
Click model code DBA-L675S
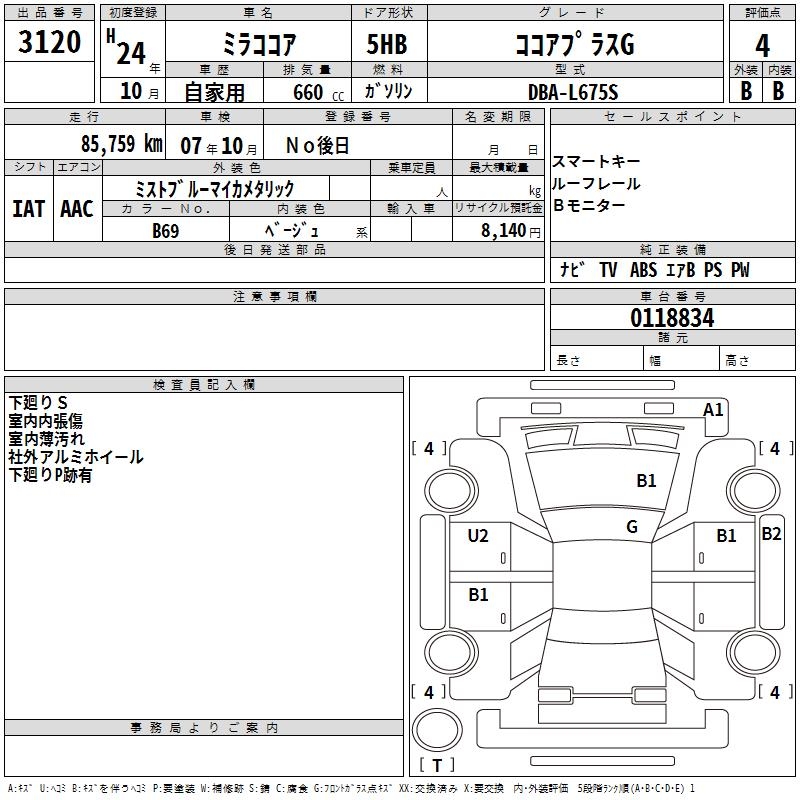tap(573, 92)
